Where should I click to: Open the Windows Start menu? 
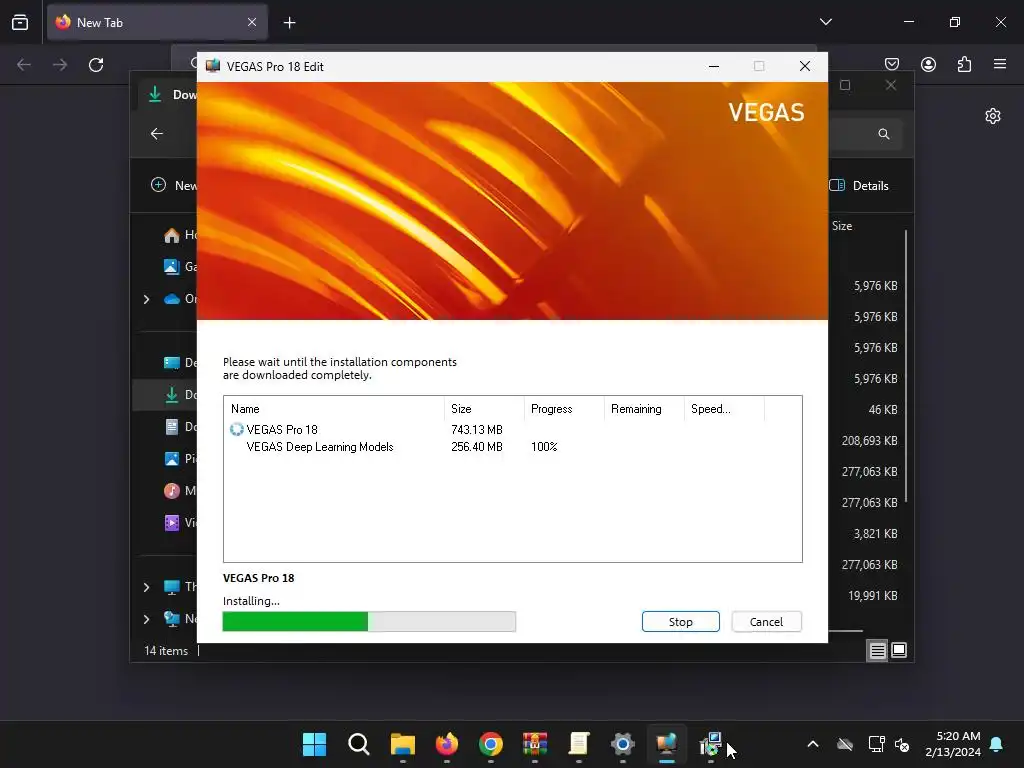pos(314,744)
